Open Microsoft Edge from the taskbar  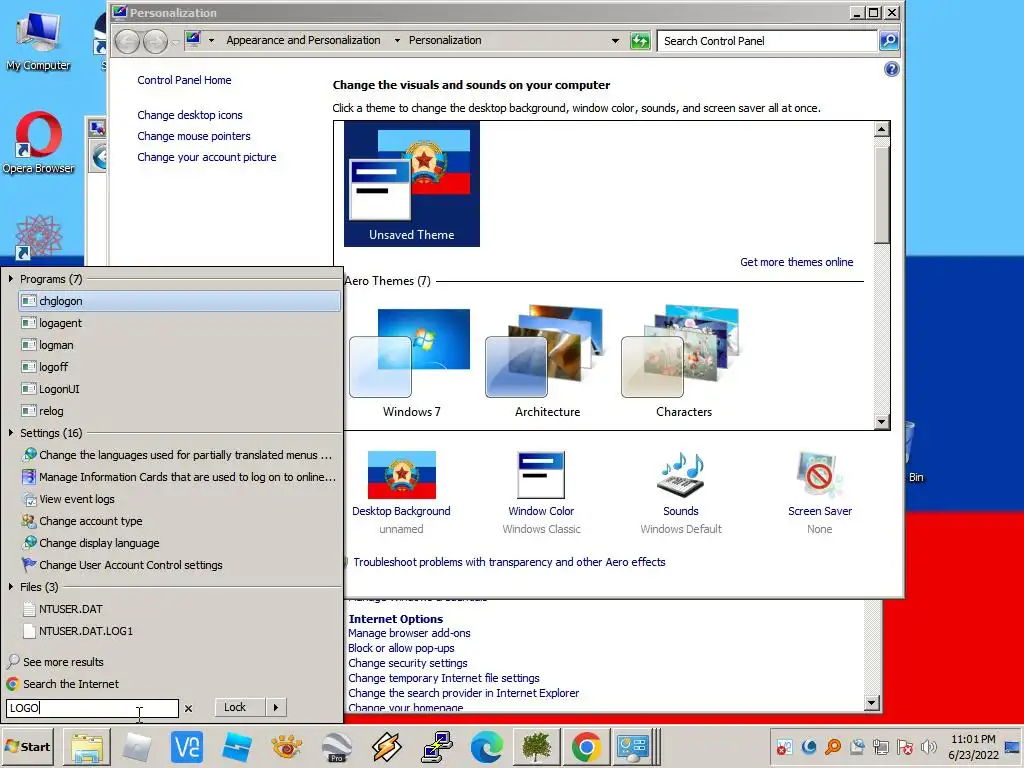487,746
